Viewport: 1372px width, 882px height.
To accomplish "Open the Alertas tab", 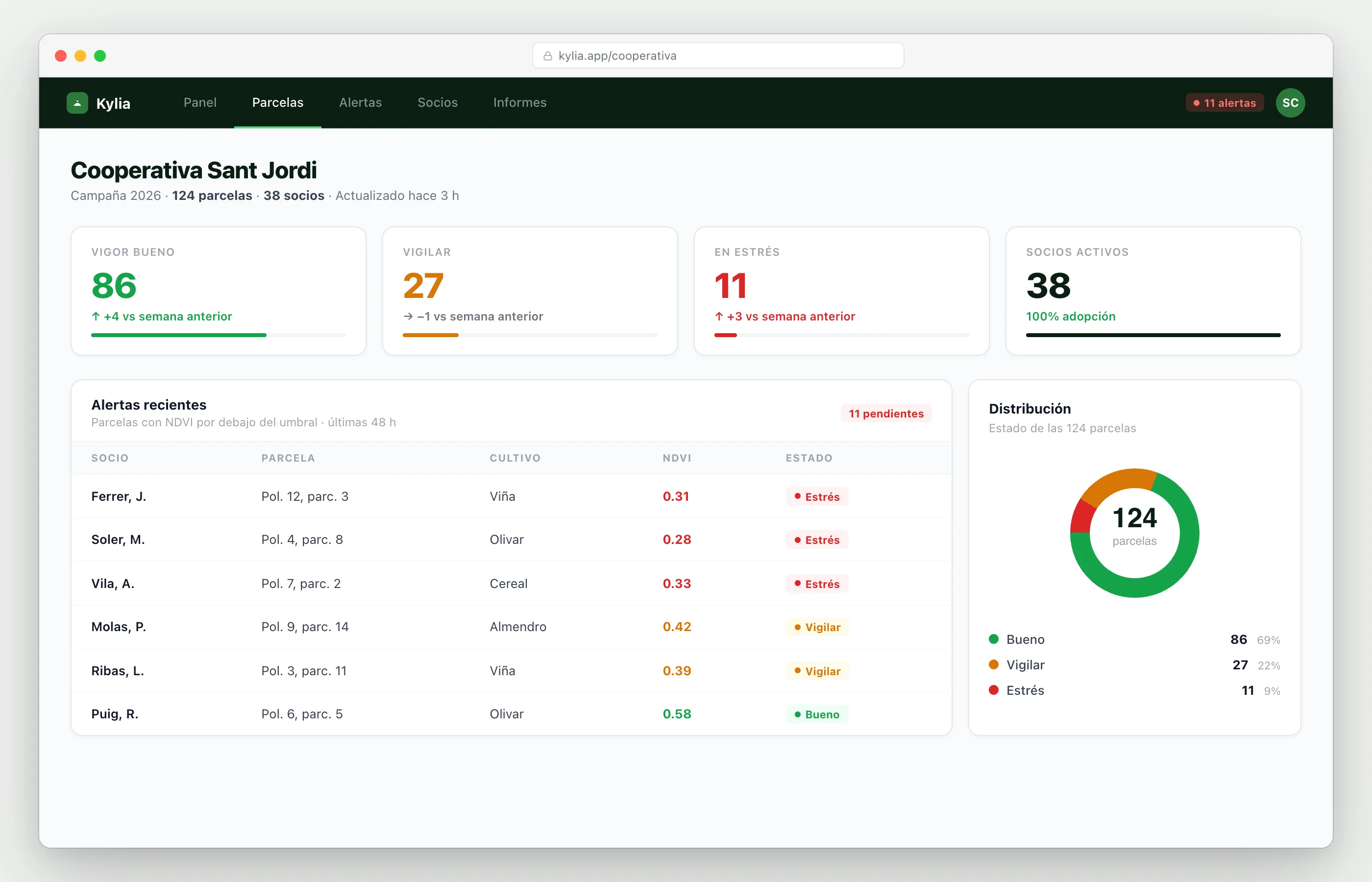I will coord(360,102).
